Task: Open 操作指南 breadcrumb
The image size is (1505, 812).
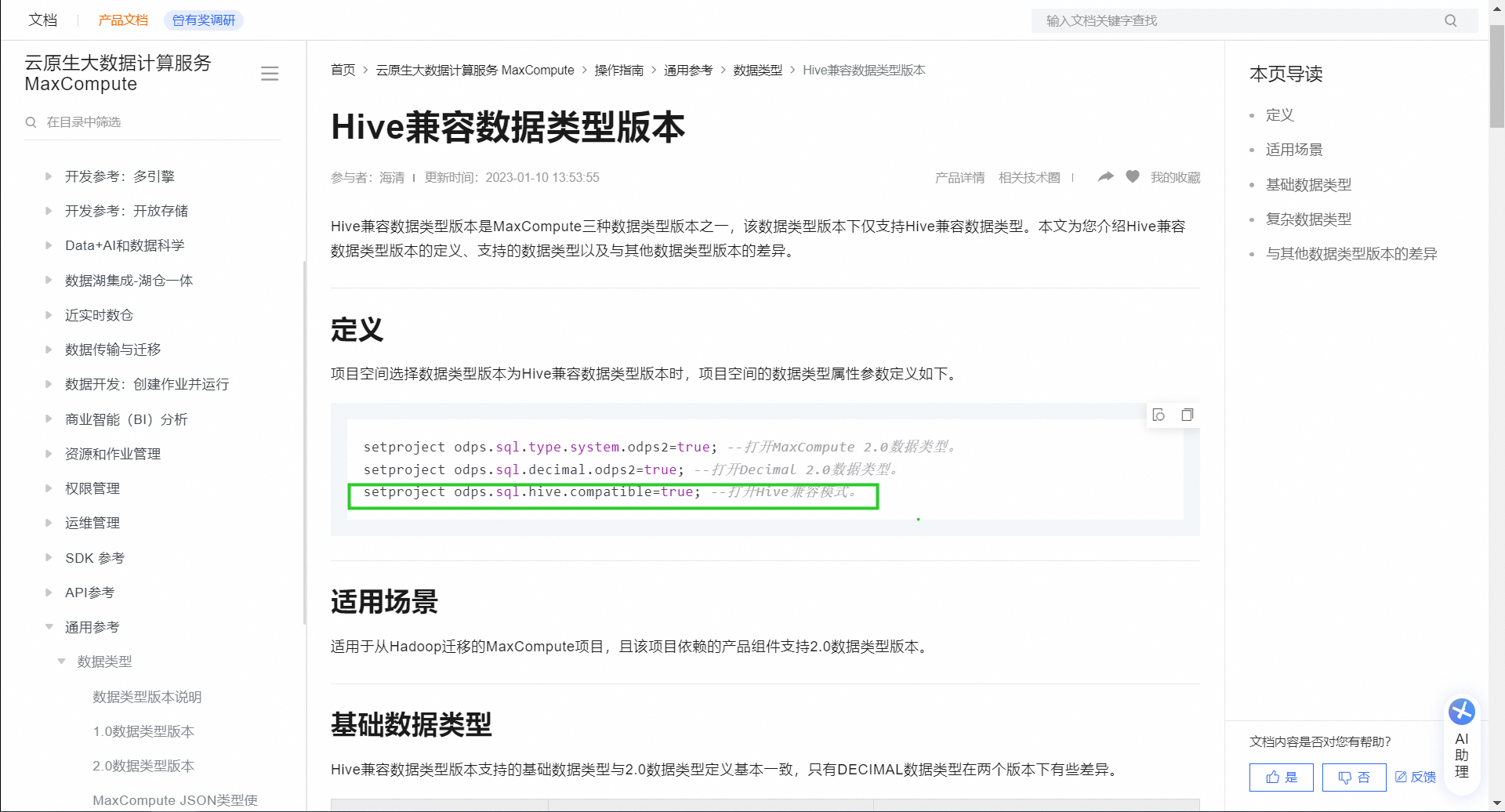Action: (619, 71)
